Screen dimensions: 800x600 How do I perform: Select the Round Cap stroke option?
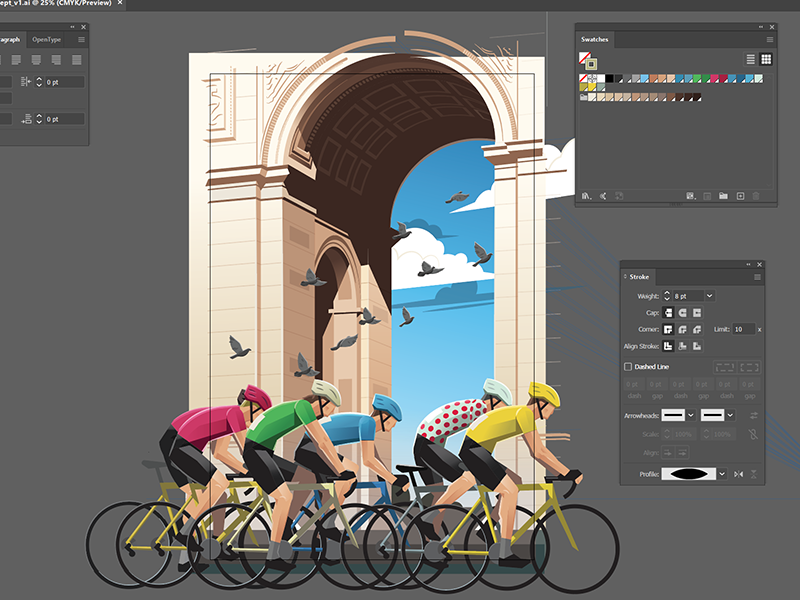point(683,312)
